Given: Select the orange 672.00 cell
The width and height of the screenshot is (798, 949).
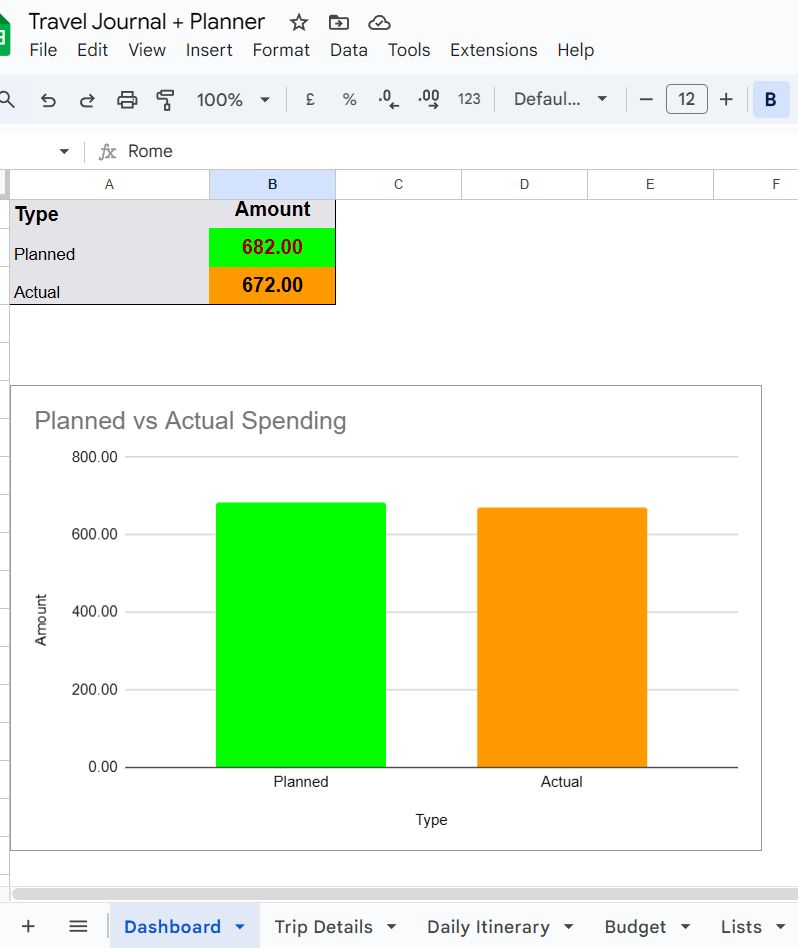Looking at the screenshot, I should [x=272, y=286].
